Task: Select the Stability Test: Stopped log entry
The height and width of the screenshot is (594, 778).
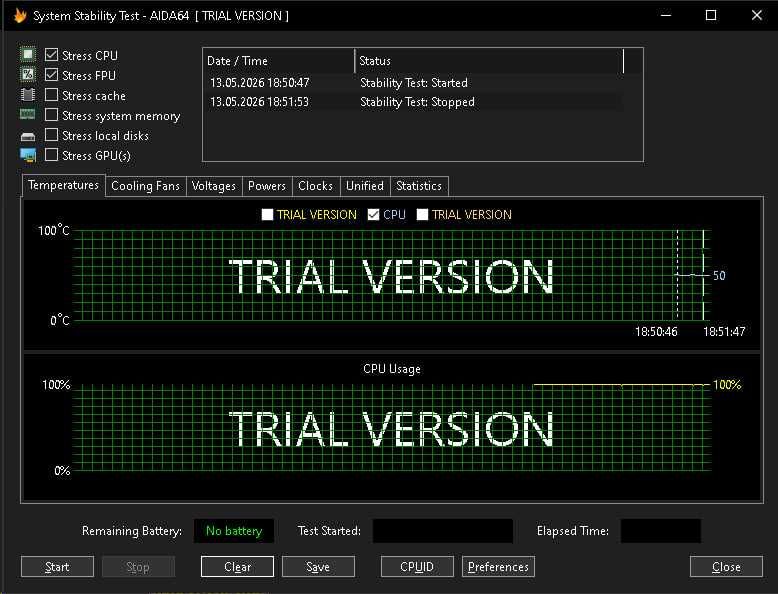Action: pyautogui.click(x=414, y=102)
